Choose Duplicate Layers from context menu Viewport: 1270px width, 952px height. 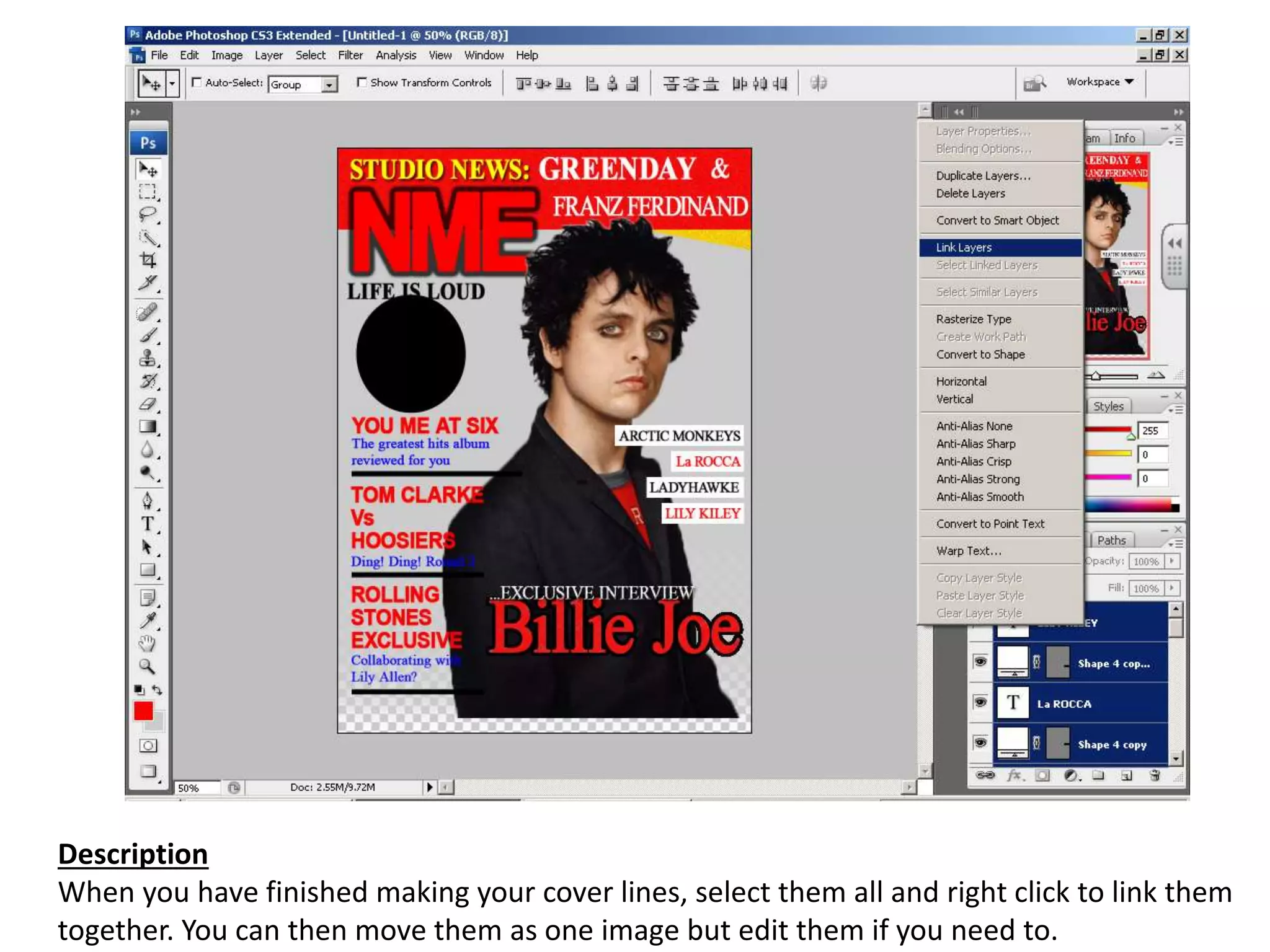coord(1000,175)
